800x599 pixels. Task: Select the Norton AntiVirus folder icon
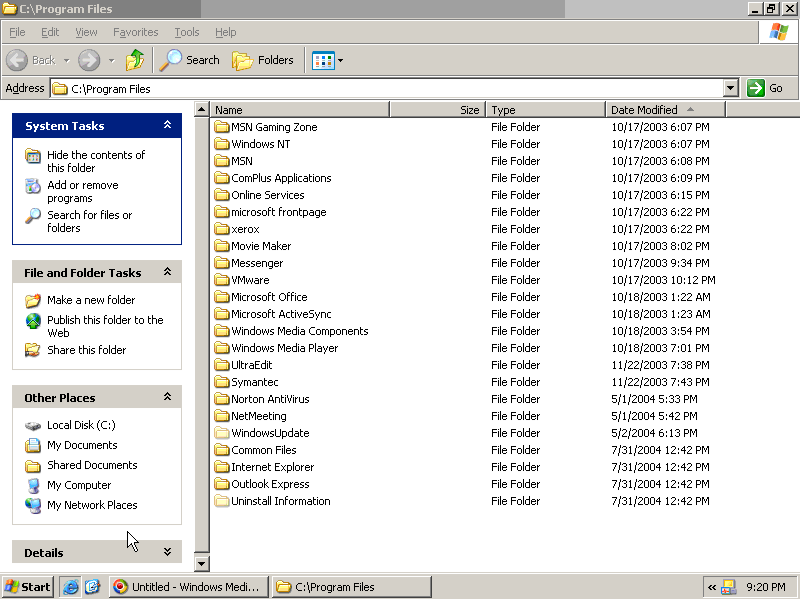coord(221,398)
